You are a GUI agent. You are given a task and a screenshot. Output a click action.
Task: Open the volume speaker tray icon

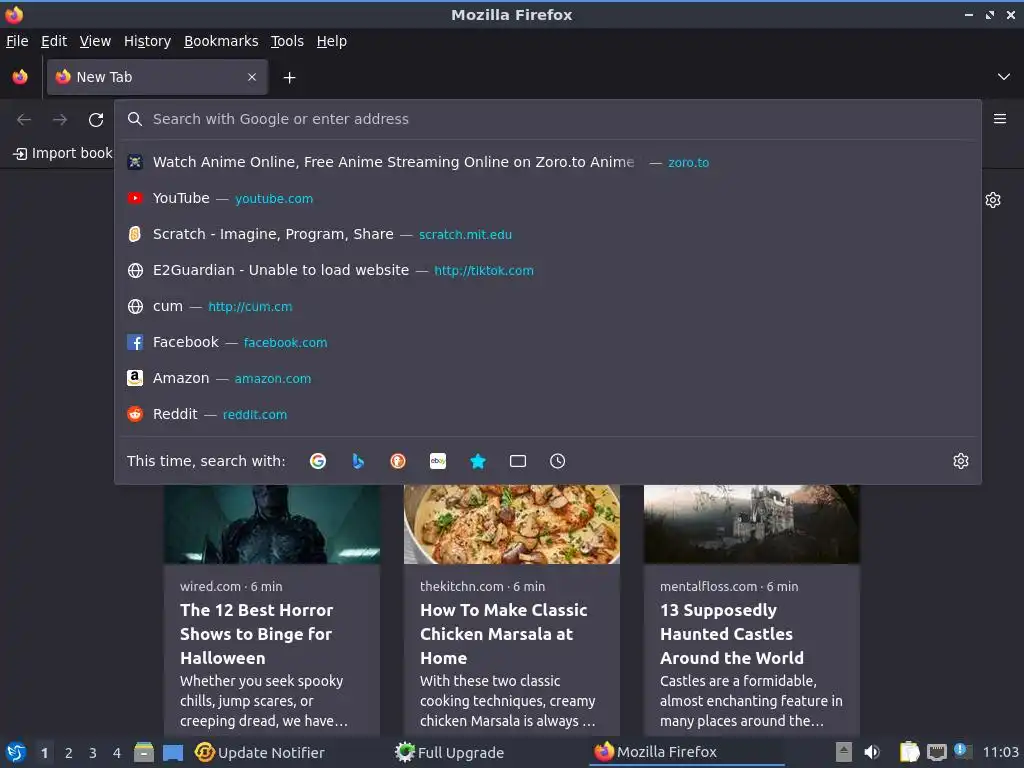pyautogui.click(x=872, y=752)
